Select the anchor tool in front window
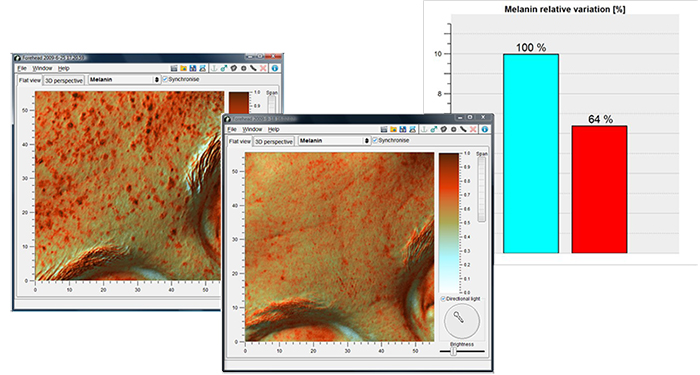700x375 pixels. 424,129
